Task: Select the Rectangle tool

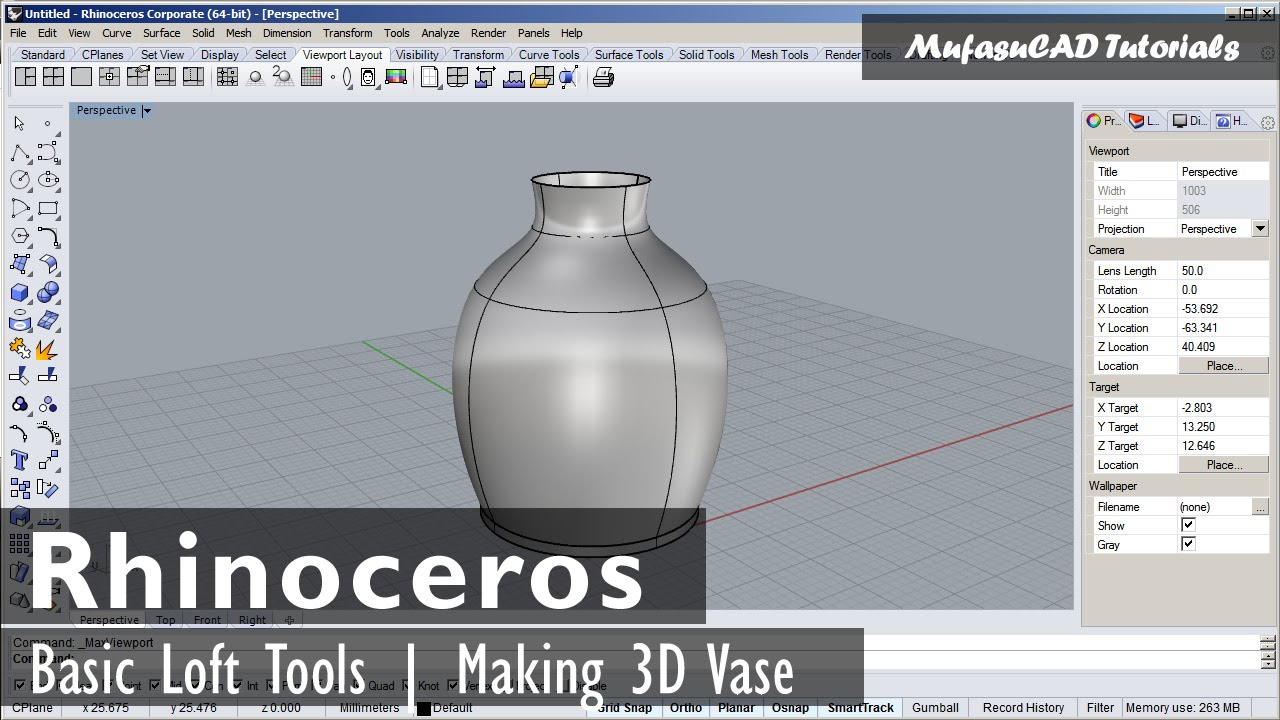Action: point(48,208)
